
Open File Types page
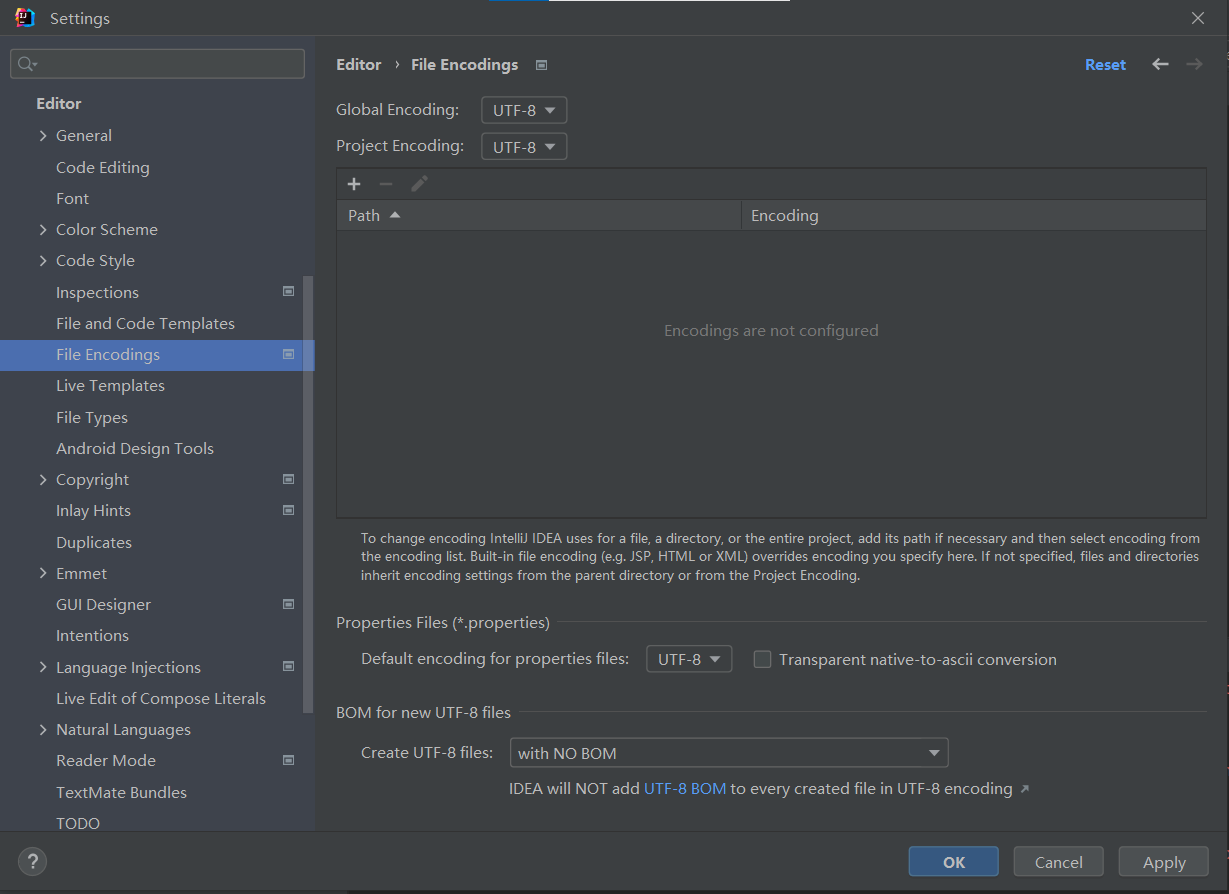(x=92, y=417)
